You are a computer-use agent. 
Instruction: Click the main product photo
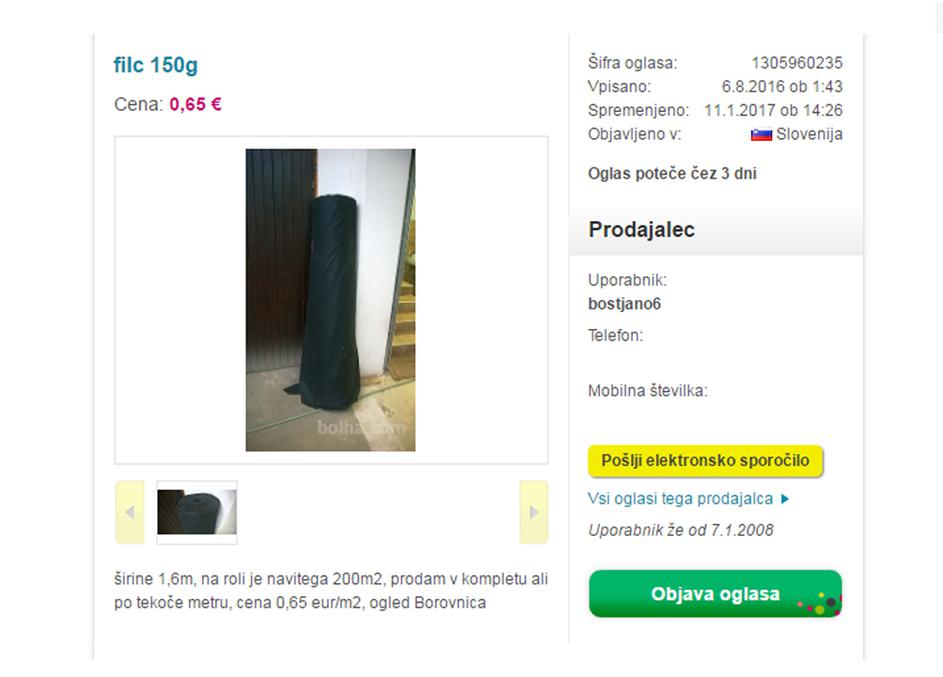(x=330, y=300)
